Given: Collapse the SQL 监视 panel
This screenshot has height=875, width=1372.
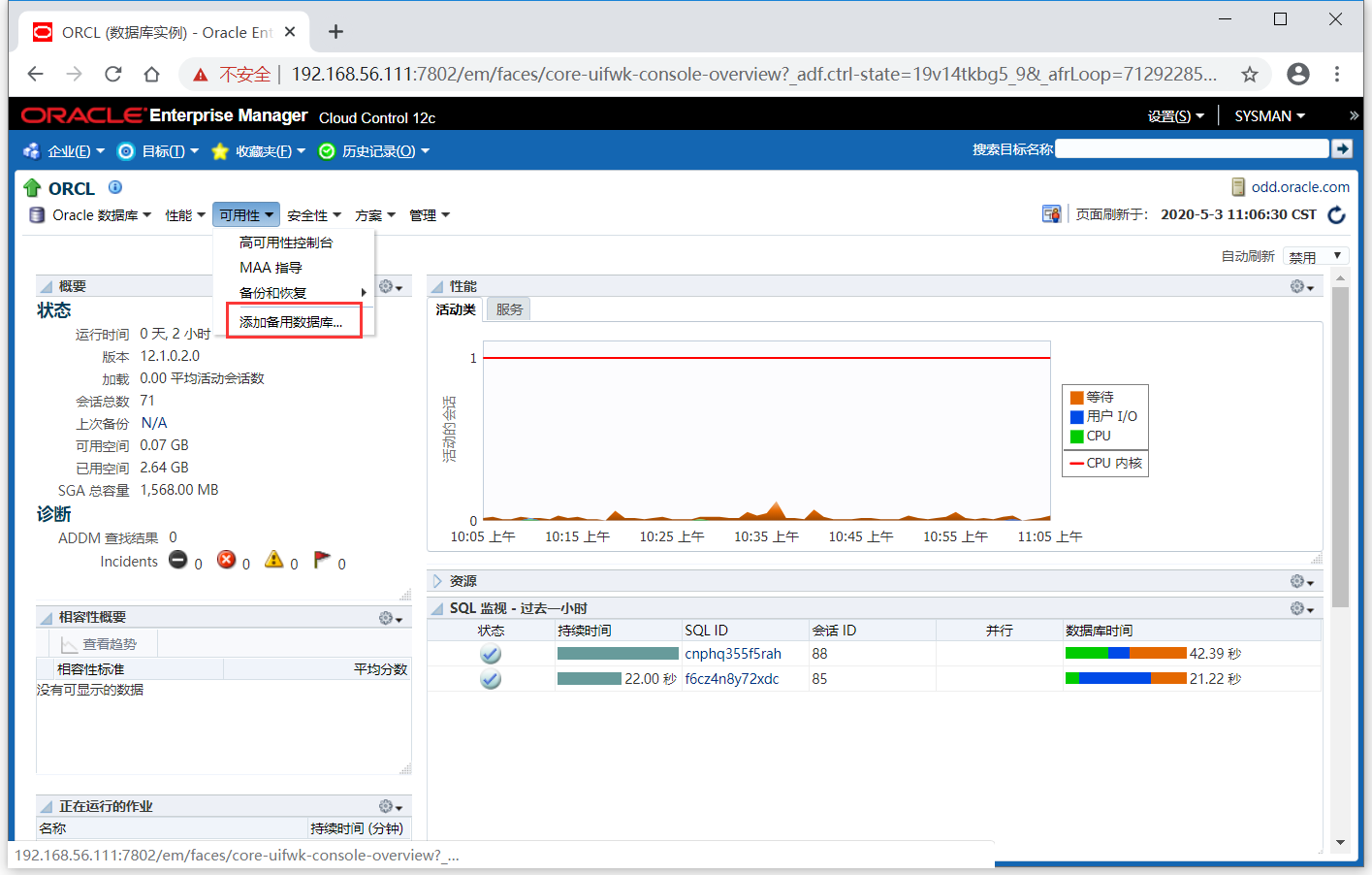Looking at the screenshot, I should (436, 608).
